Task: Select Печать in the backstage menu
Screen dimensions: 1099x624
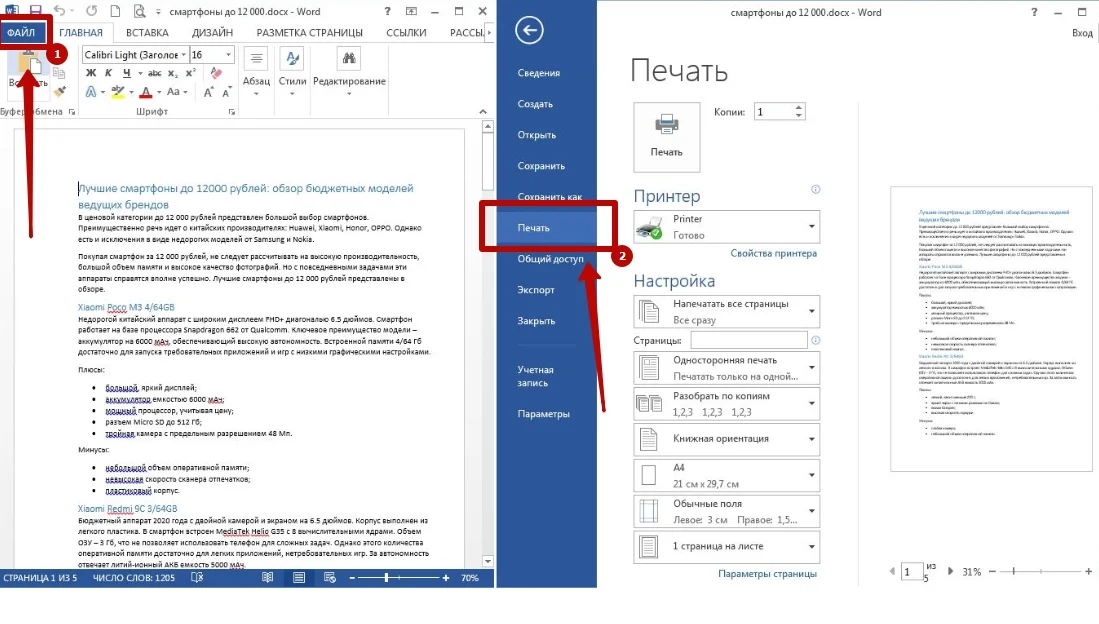Action: pos(534,228)
